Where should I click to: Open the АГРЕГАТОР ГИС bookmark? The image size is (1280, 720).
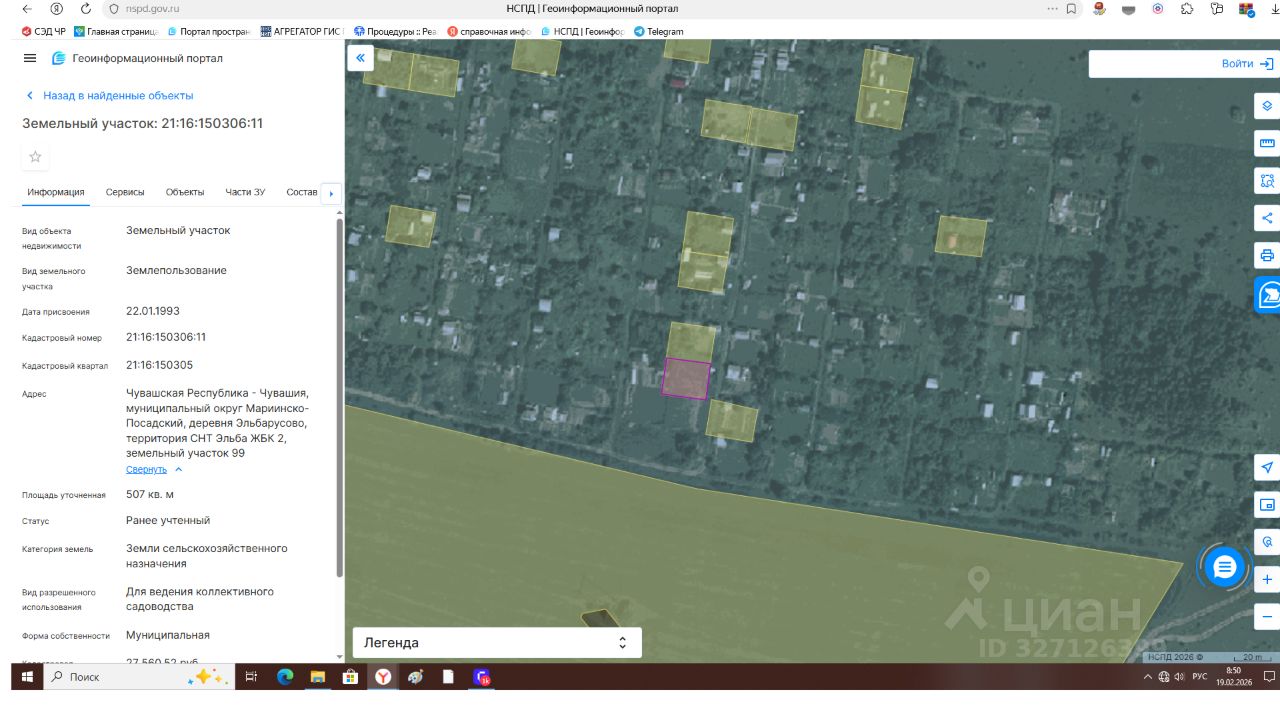coord(302,31)
